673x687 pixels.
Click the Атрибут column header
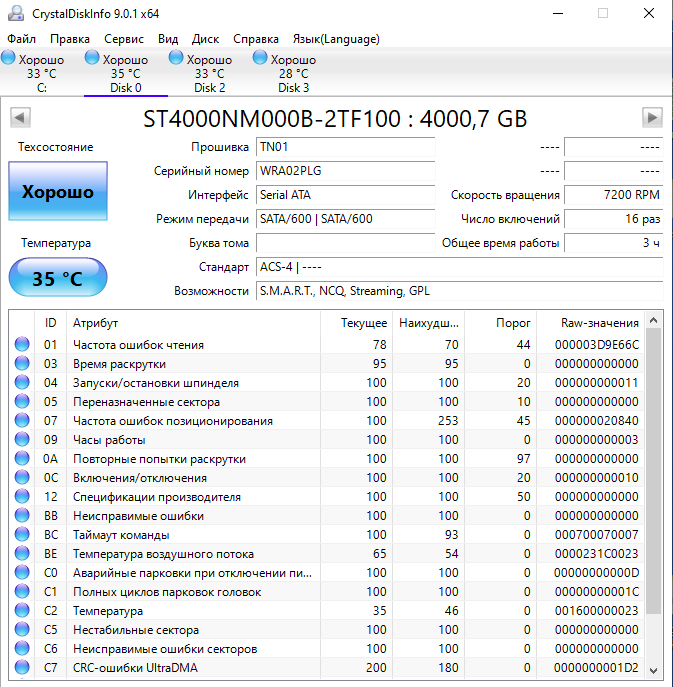click(193, 323)
